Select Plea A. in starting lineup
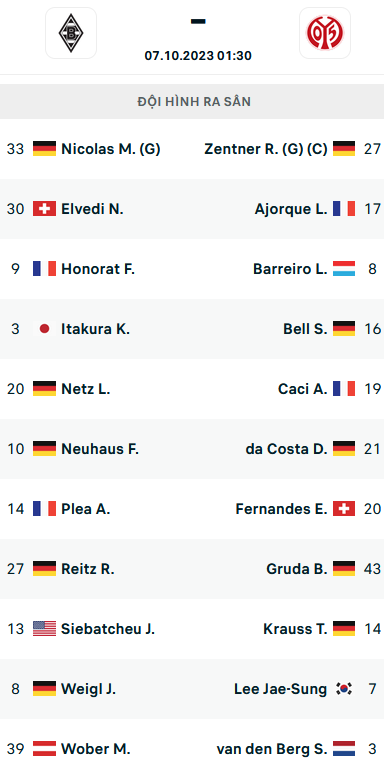This screenshot has width=384, height=767. point(86,509)
